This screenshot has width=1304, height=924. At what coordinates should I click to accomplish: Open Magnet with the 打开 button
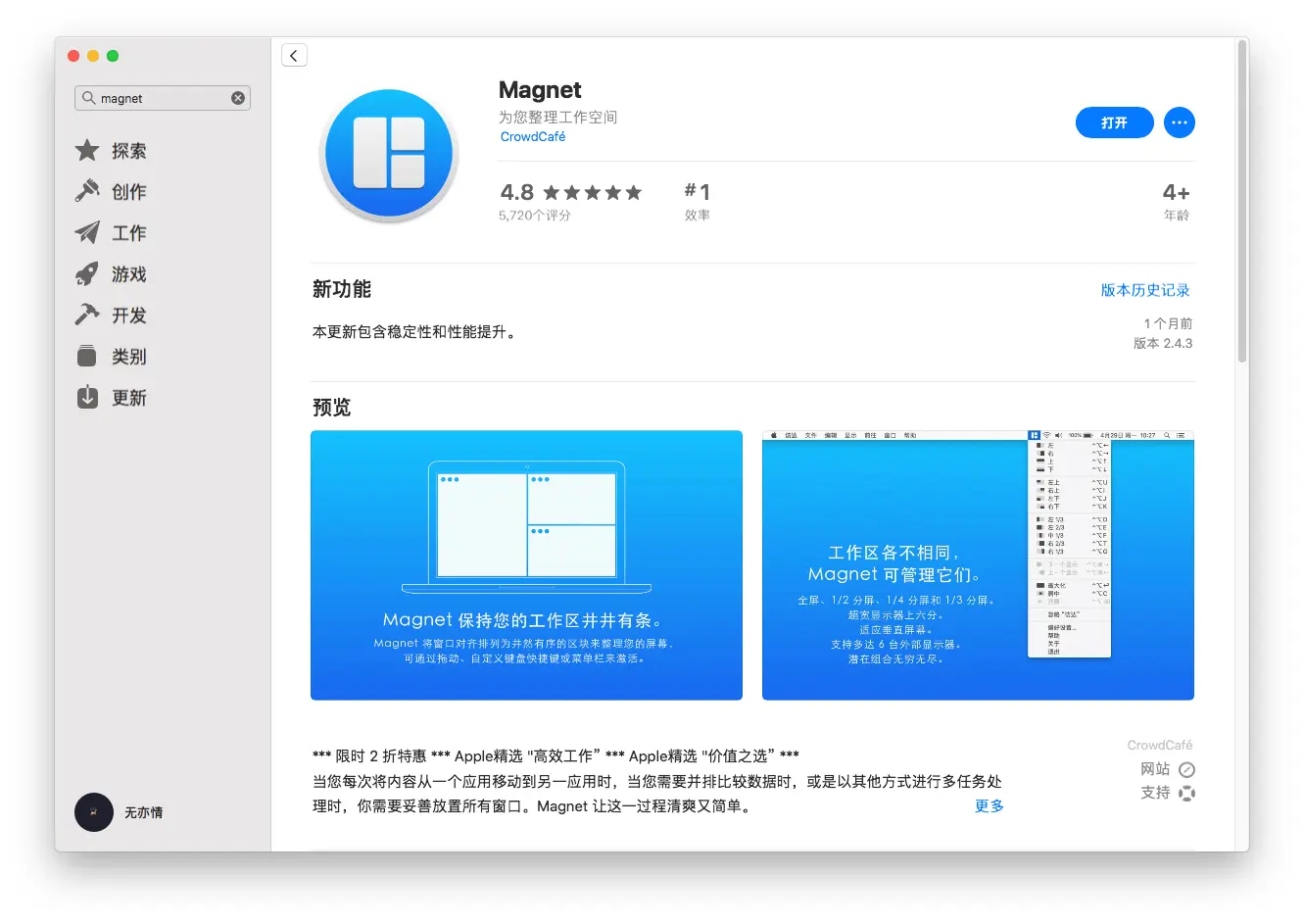(x=1114, y=122)
